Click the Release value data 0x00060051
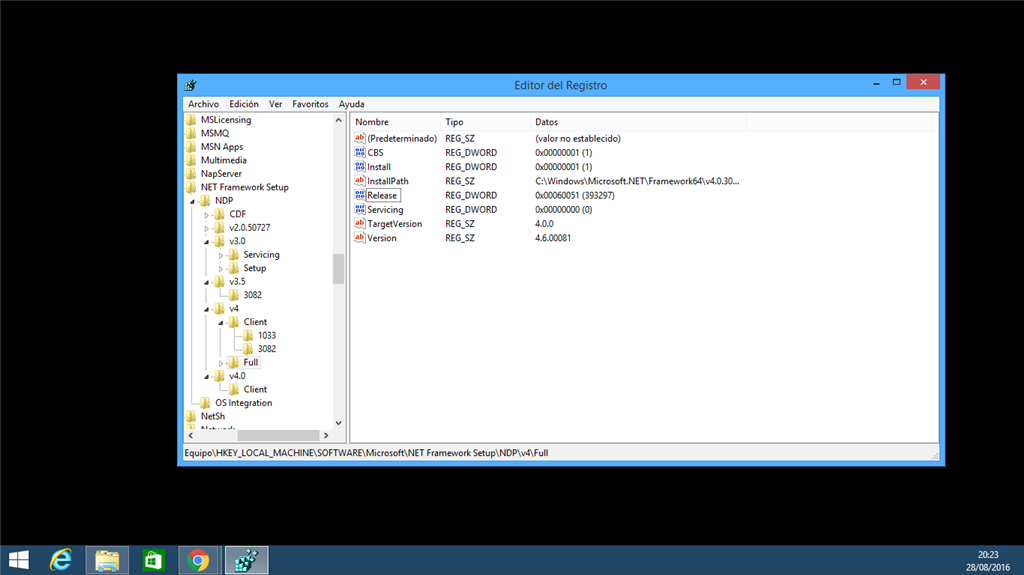1024x575 pixels. point(575,195)
